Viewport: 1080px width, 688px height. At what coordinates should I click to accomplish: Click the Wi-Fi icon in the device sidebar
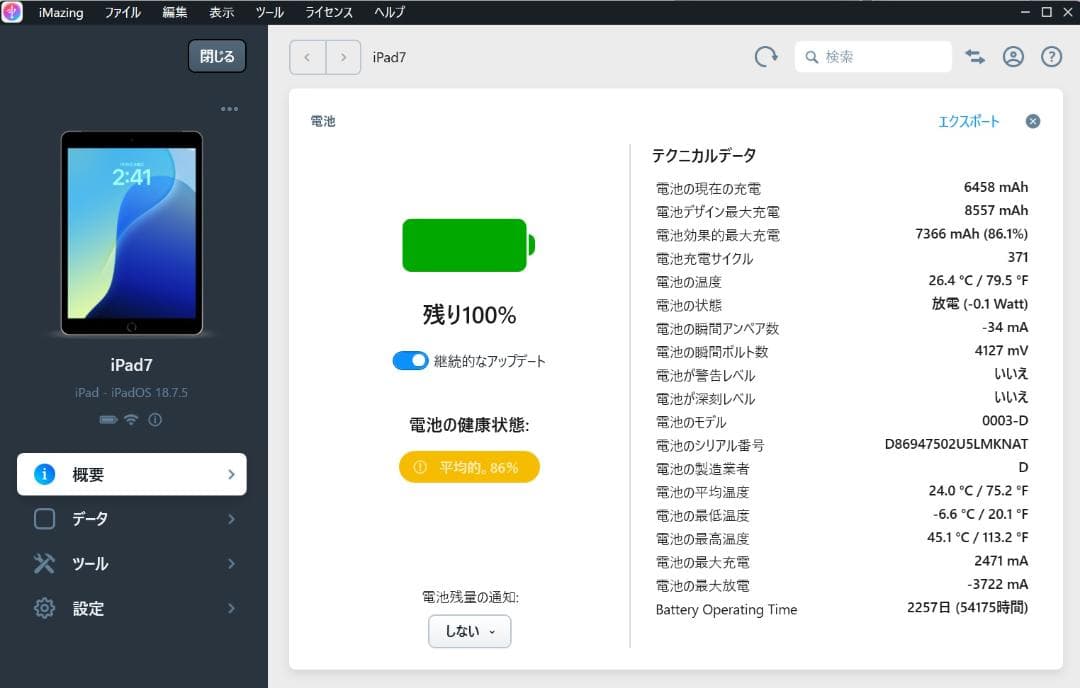coord(131,419)
